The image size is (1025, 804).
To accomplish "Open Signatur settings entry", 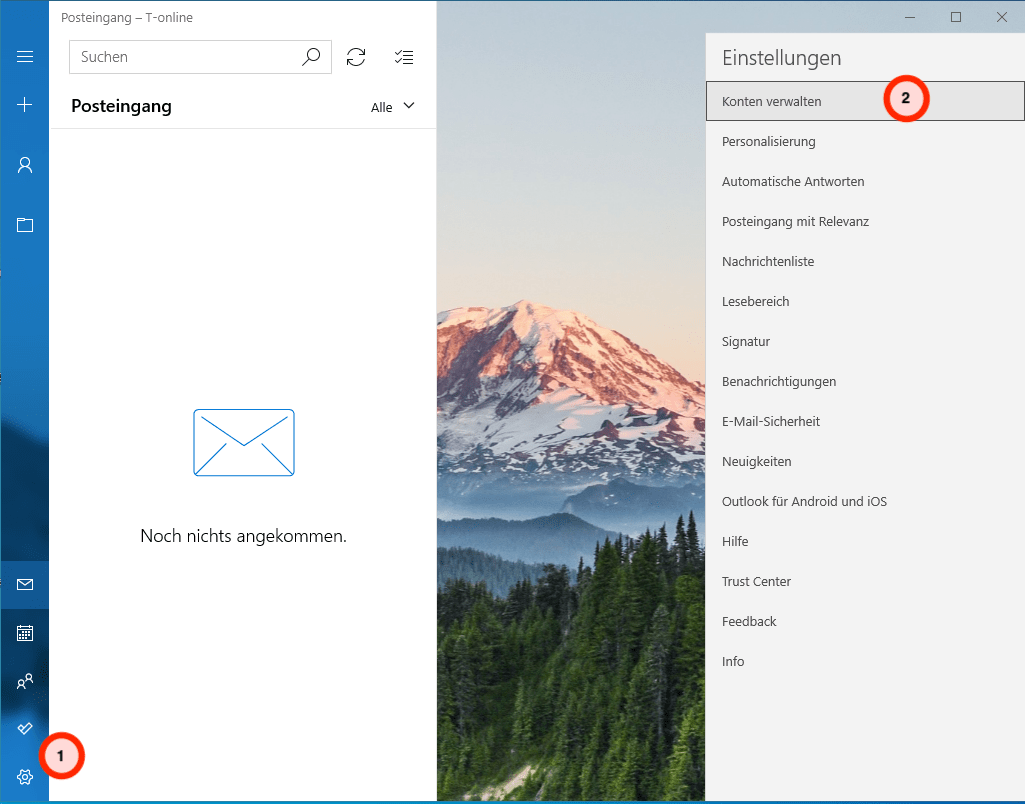I will [x=746, y=342].
